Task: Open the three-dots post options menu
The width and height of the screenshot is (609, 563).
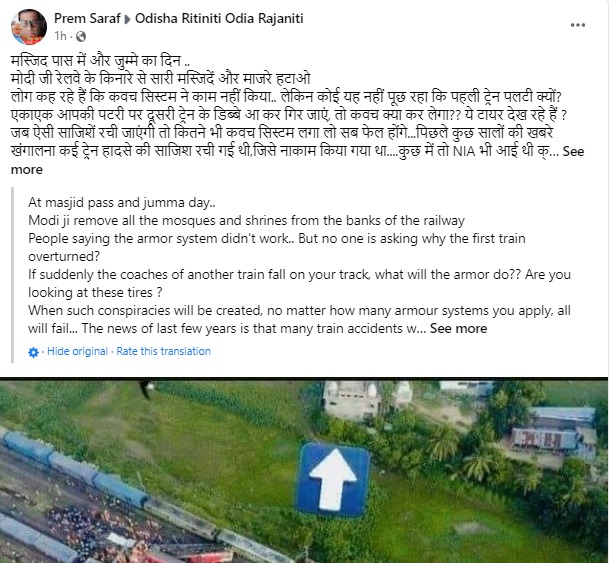Action: [x=578, y=25]
